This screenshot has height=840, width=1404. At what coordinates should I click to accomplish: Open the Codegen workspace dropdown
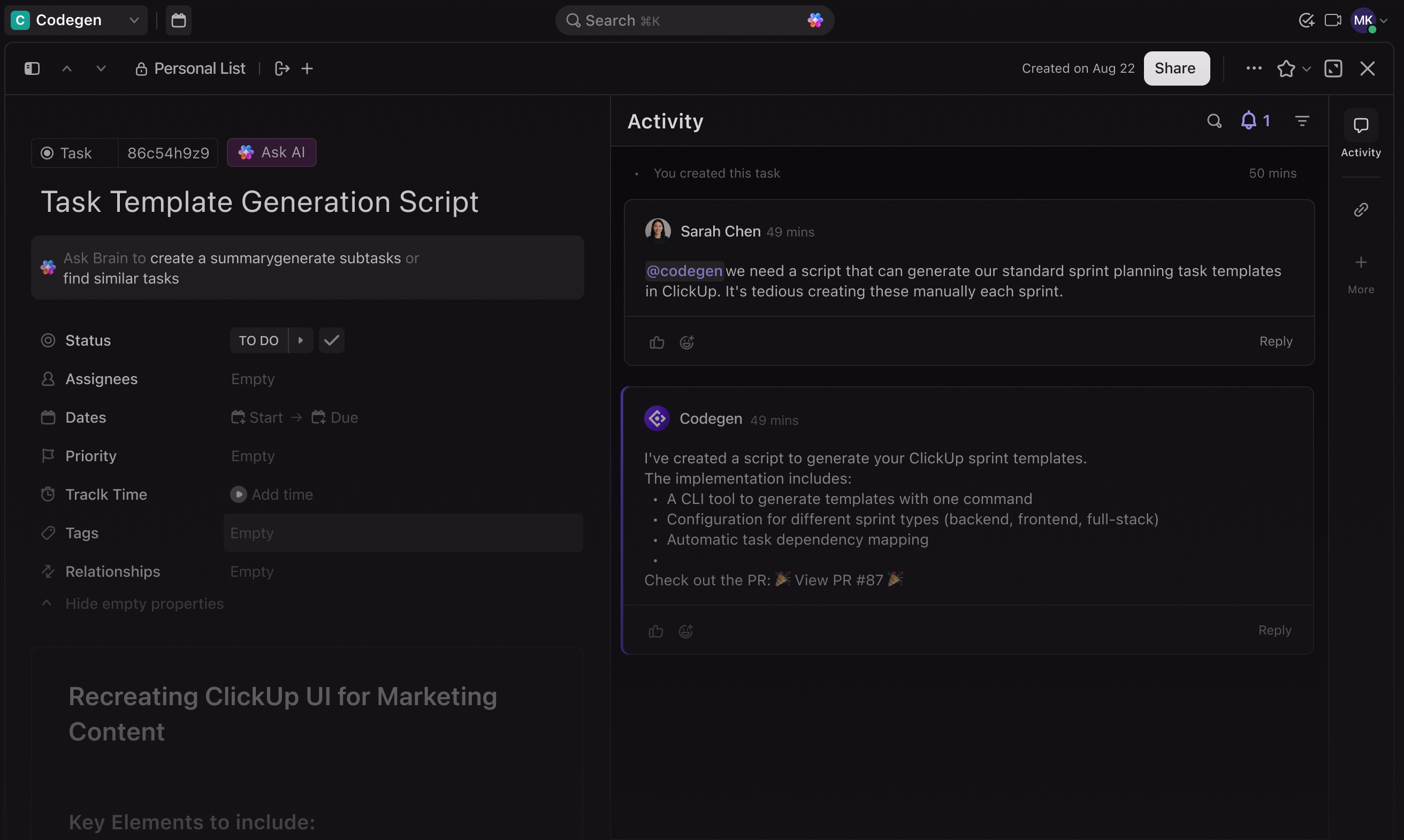134,20
